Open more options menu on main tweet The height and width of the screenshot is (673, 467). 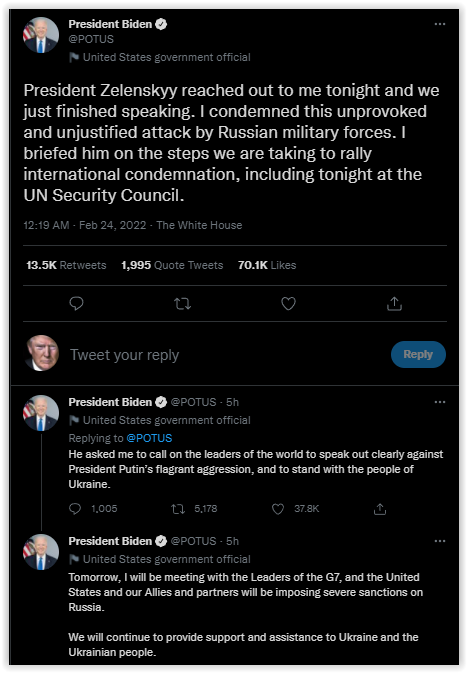pyautogui.click(x=440, y=24)
